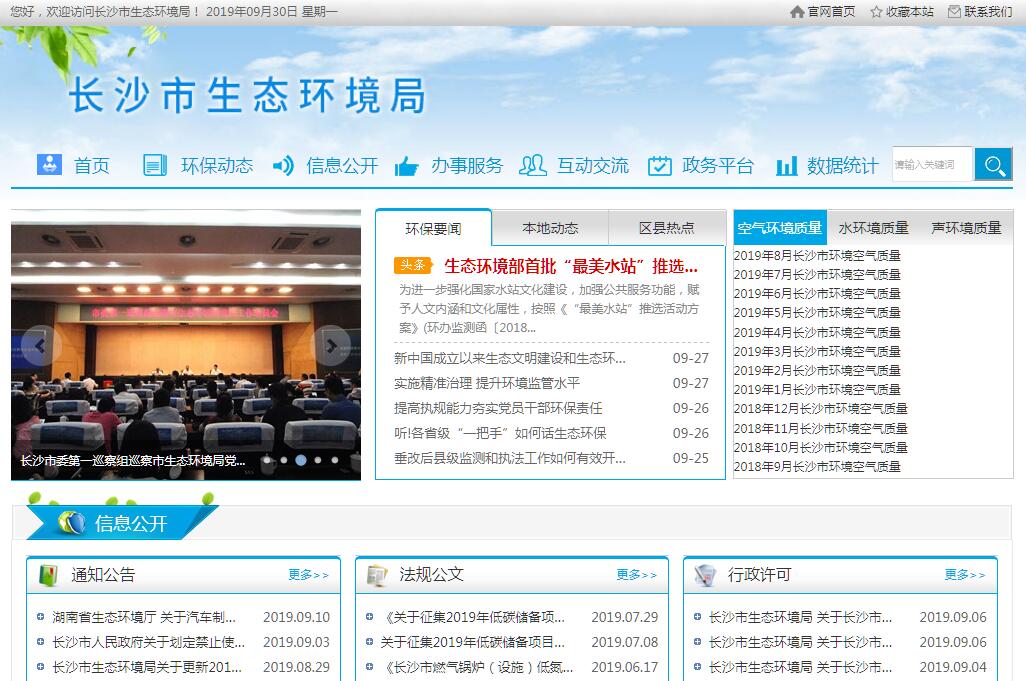Open notice 长沙市生态环境局关于更新201...

147,667
